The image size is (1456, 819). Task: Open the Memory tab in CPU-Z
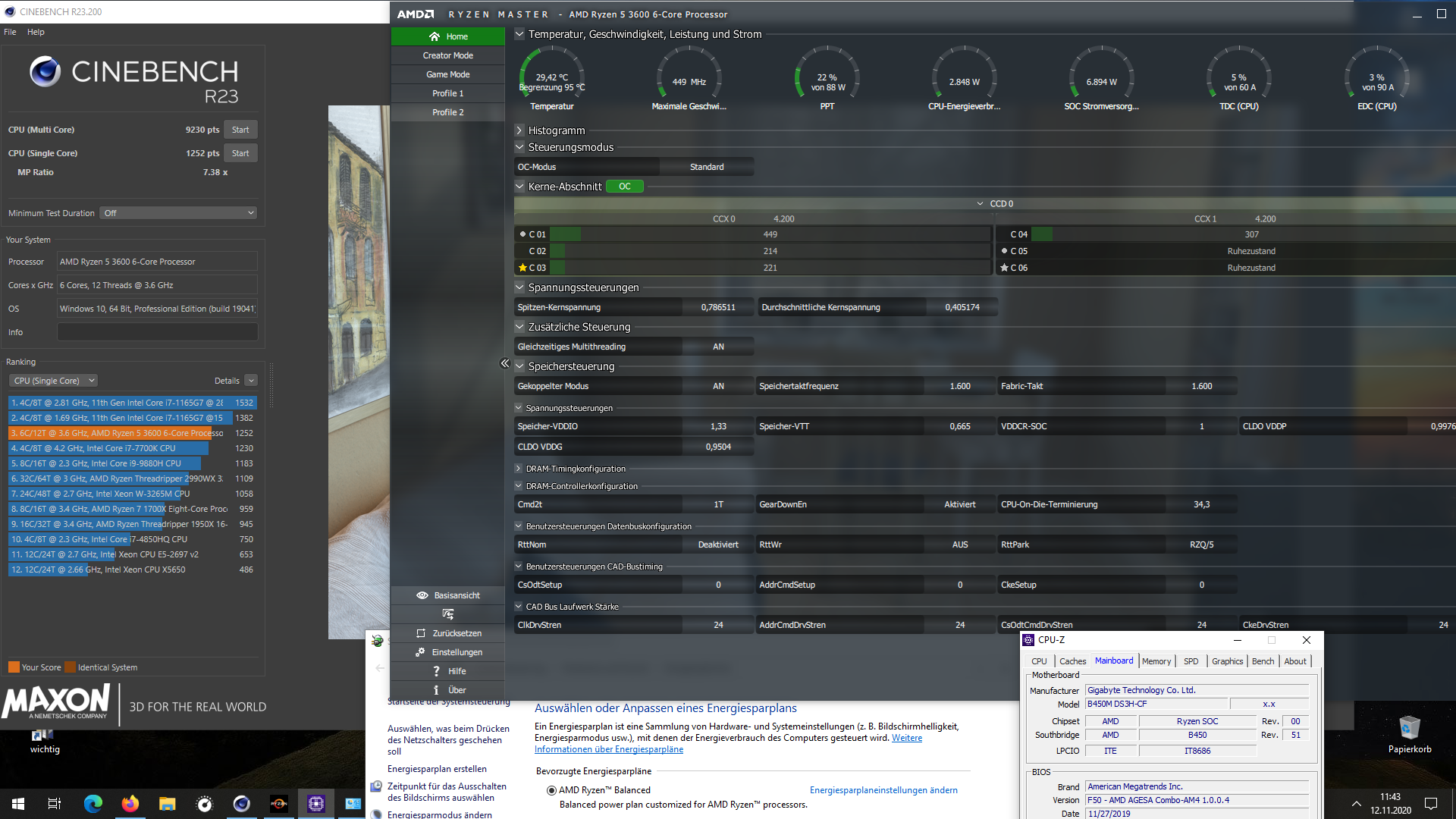click(x=1156, y=661)
